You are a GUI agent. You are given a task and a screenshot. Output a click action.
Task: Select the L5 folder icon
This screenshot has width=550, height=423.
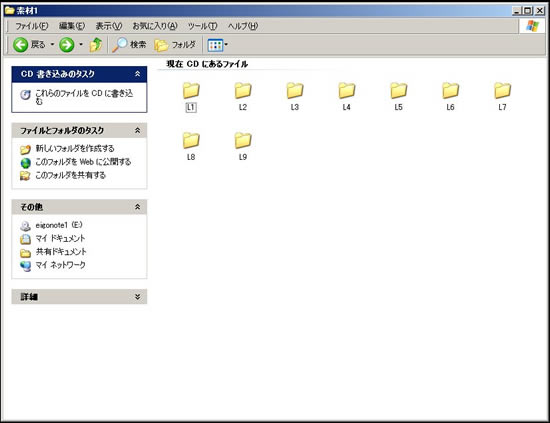coord(398,90)
